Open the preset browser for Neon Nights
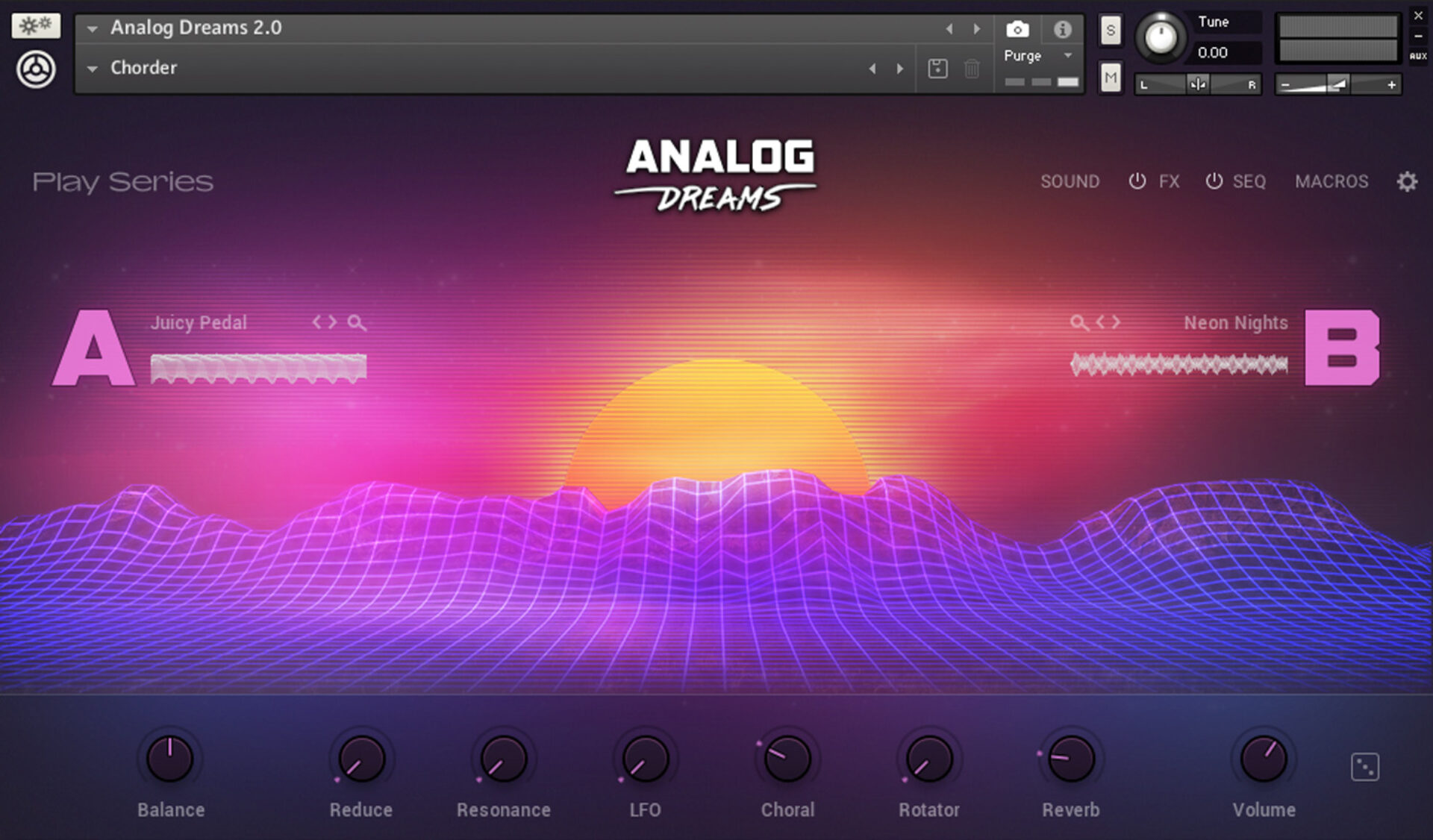The width and height of the screenshot is (1433, 840). pyautogui.click(x=1077, y=322)
